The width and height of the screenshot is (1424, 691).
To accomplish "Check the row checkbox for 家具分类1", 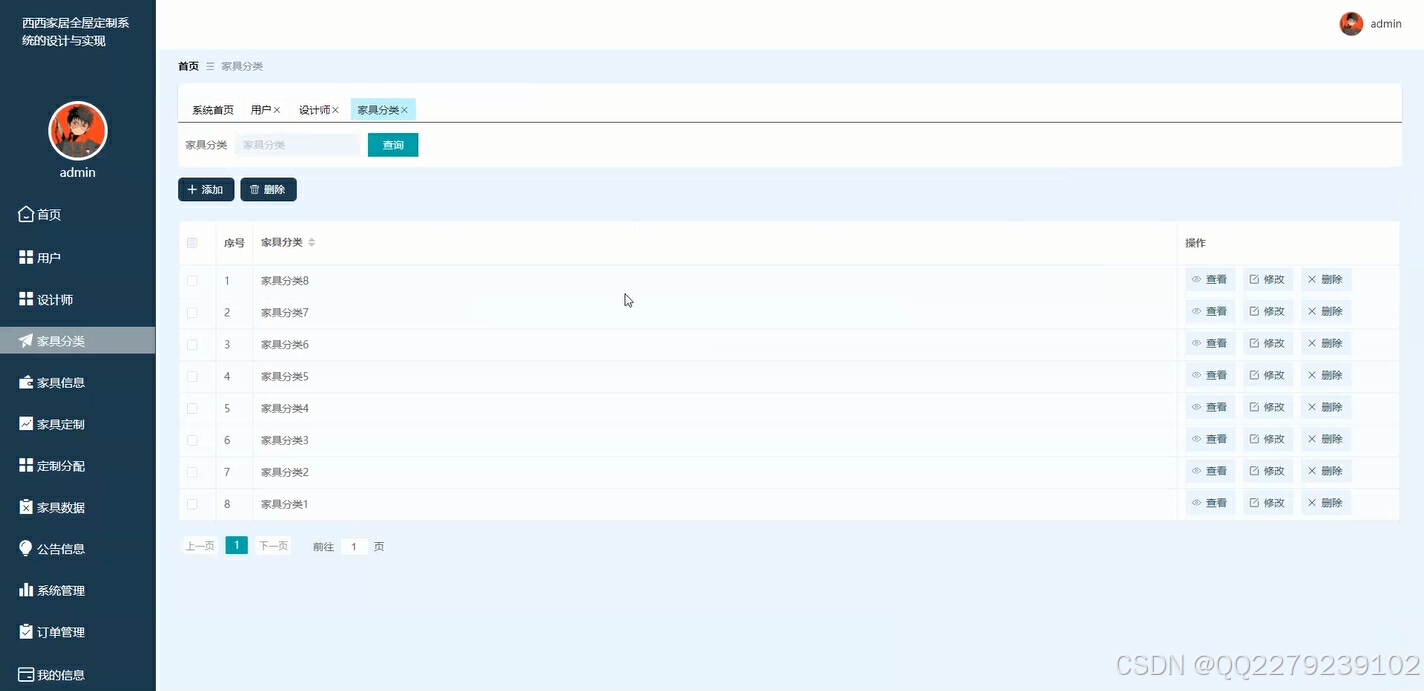I will [192, 503].
